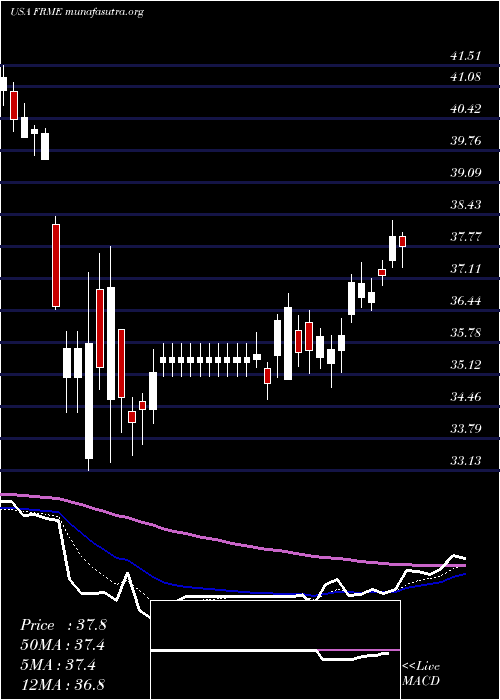The height and width of the screenshot is (700, 500).
Task: Select the 34.46 price axis label
Action: pos(466,396)
